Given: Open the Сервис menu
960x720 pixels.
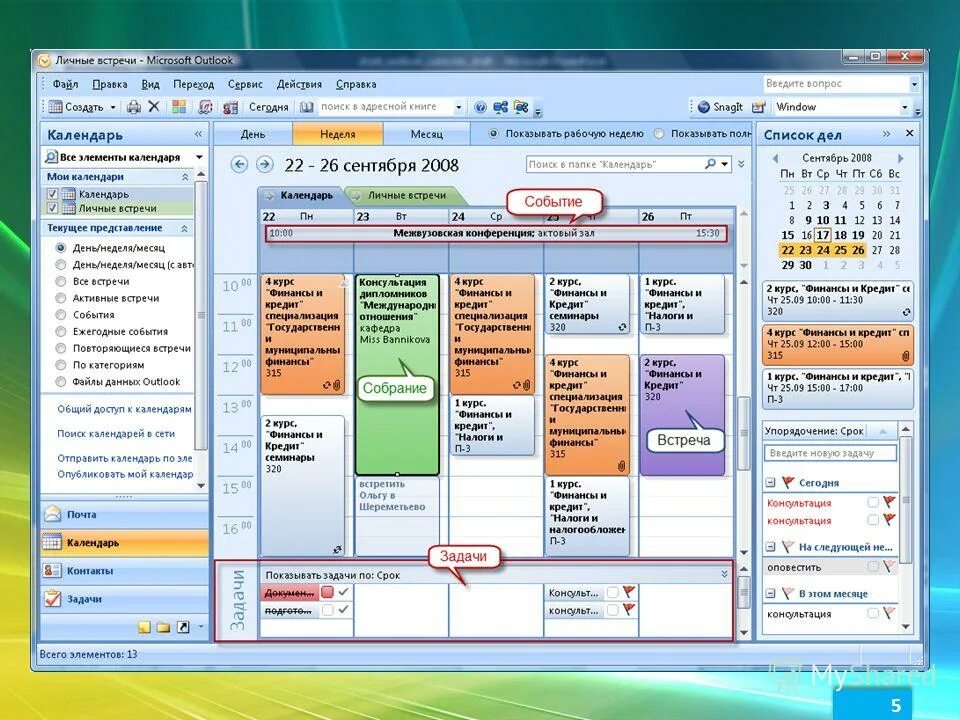Looking at the screenshot, I should point(245,84).
